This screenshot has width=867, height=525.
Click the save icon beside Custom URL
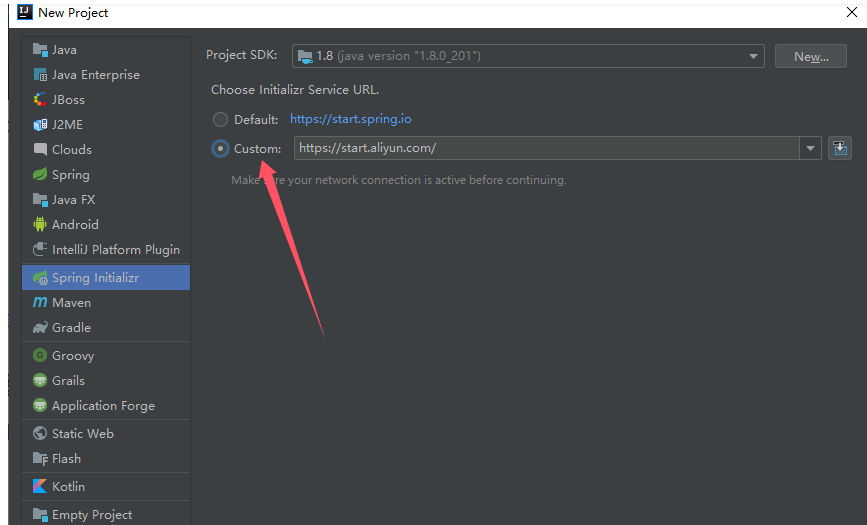coord(839,148)
